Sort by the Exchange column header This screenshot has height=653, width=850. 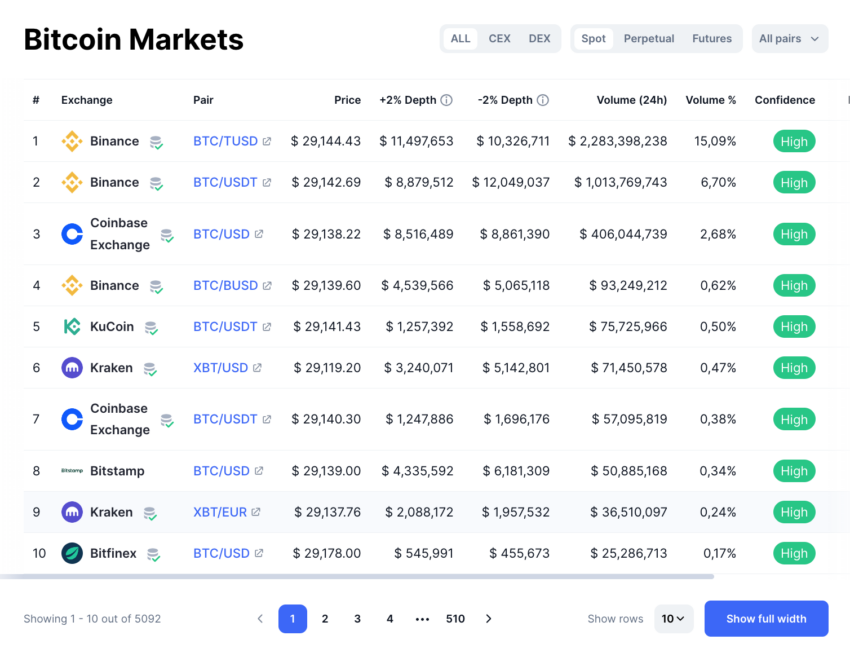(x=87, y=100)
